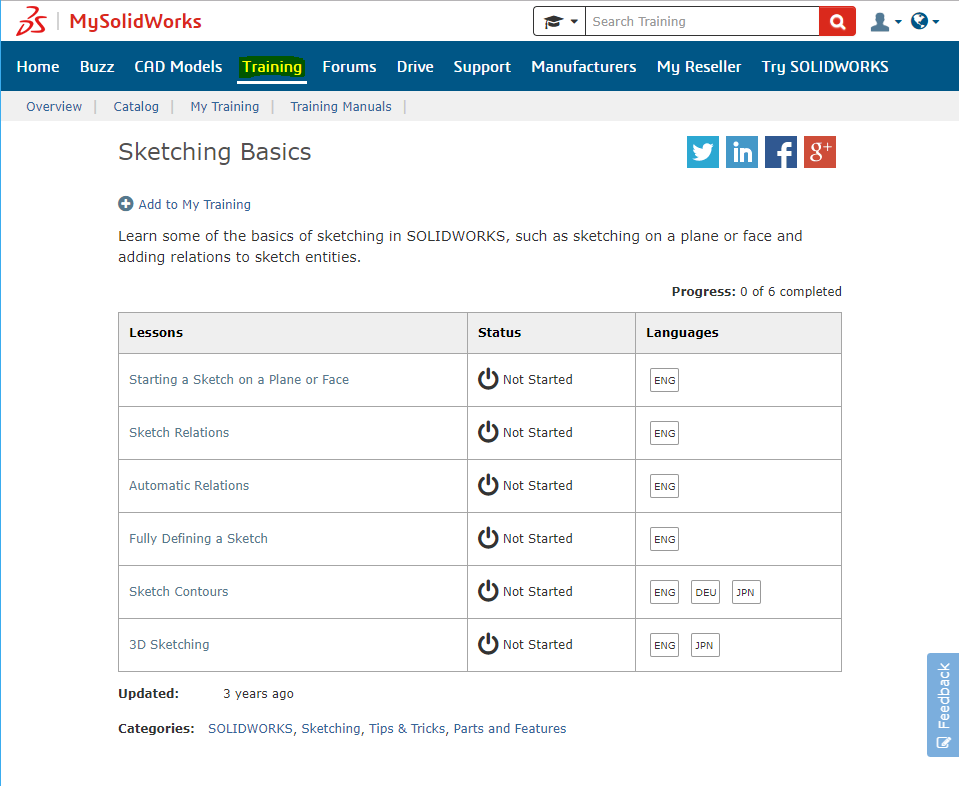Click into the Search Training field

702,21
